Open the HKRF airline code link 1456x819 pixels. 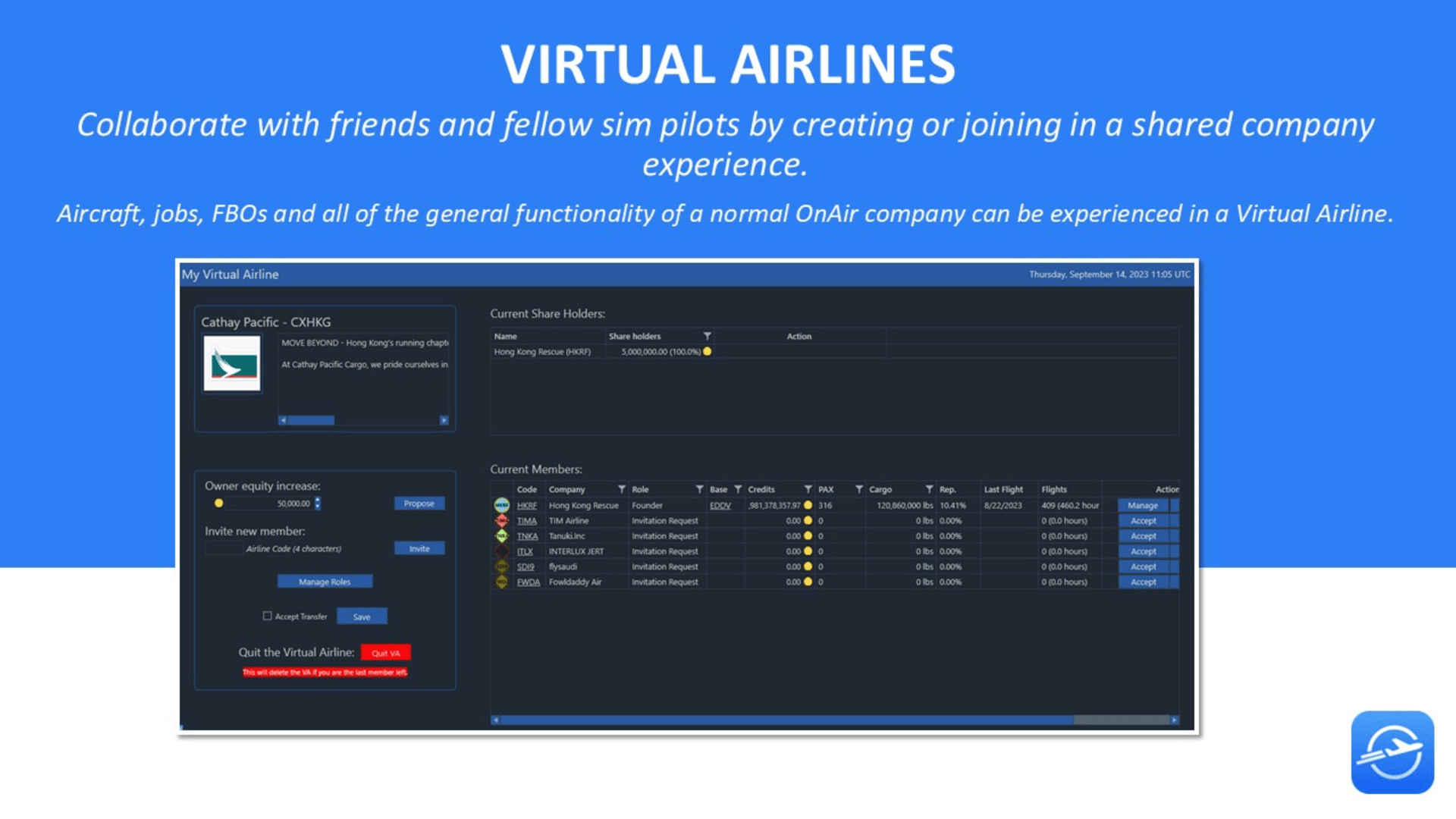[526, 506]
